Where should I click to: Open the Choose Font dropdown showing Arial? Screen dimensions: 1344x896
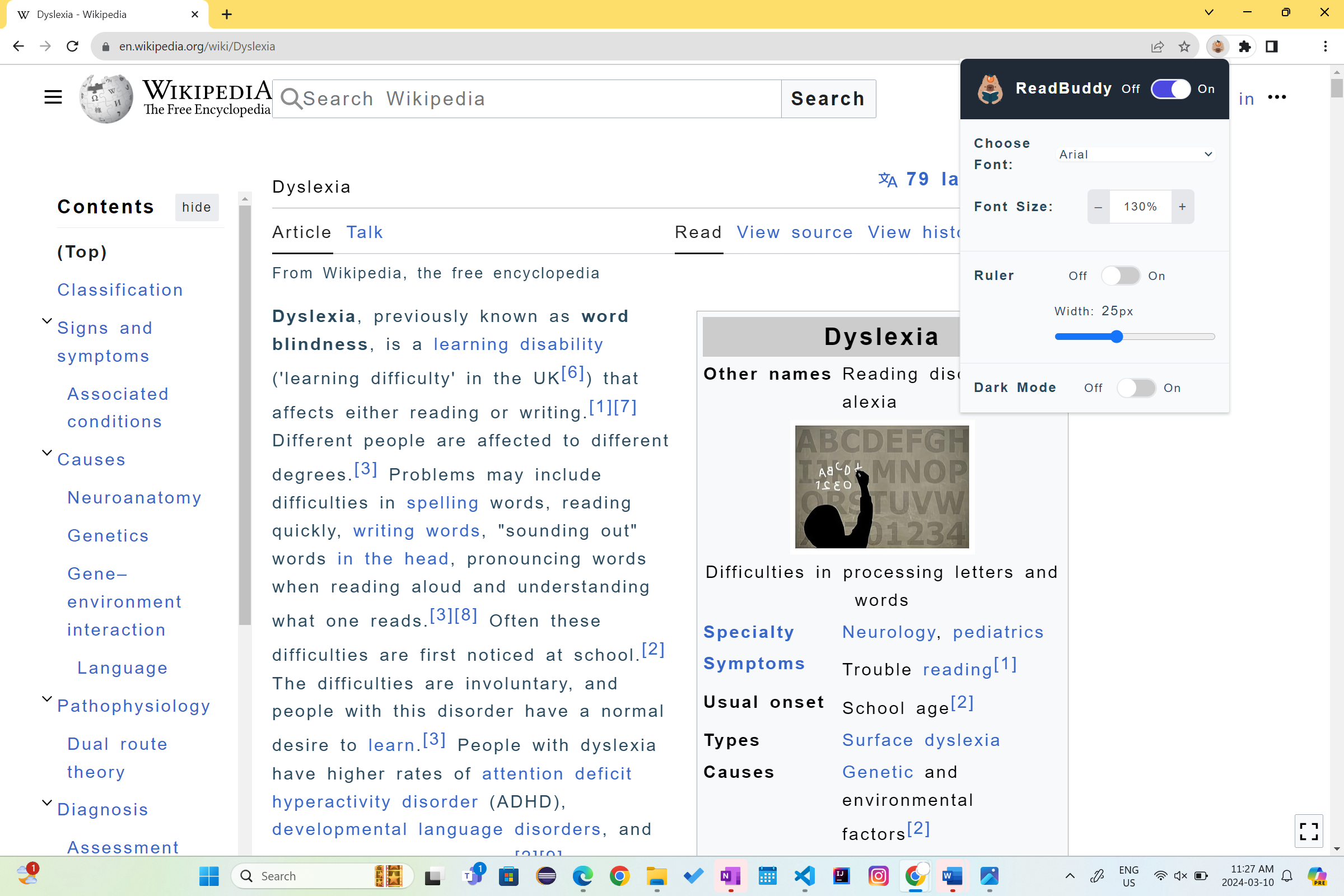tap(1135, 155)
